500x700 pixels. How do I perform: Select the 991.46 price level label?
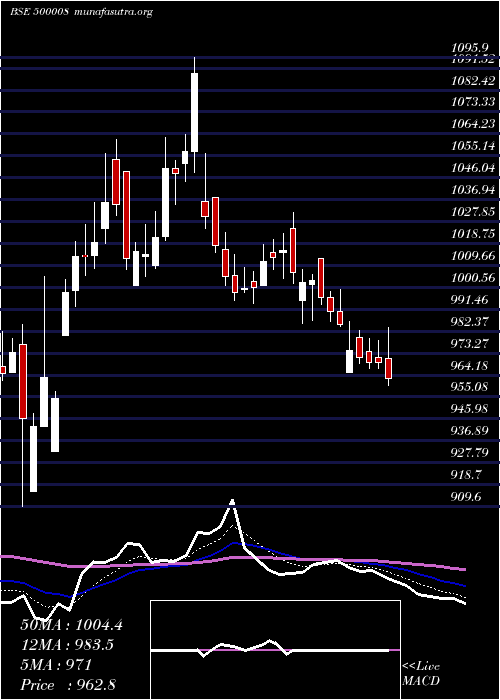pos(470,300)
